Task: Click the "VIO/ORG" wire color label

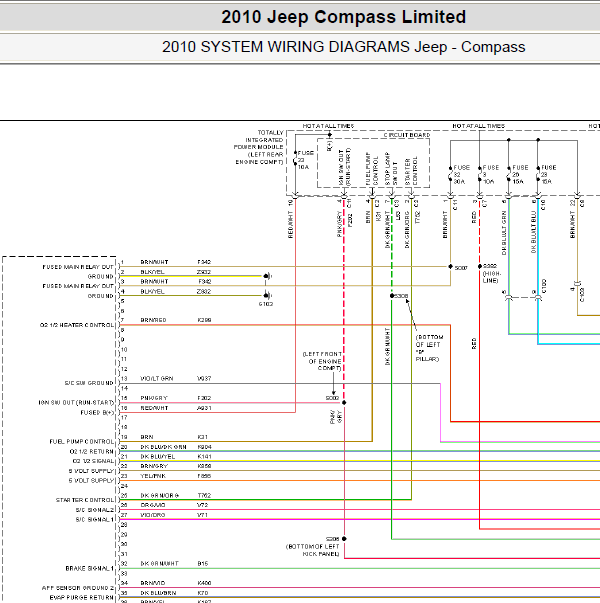Action: pos(153,515)
